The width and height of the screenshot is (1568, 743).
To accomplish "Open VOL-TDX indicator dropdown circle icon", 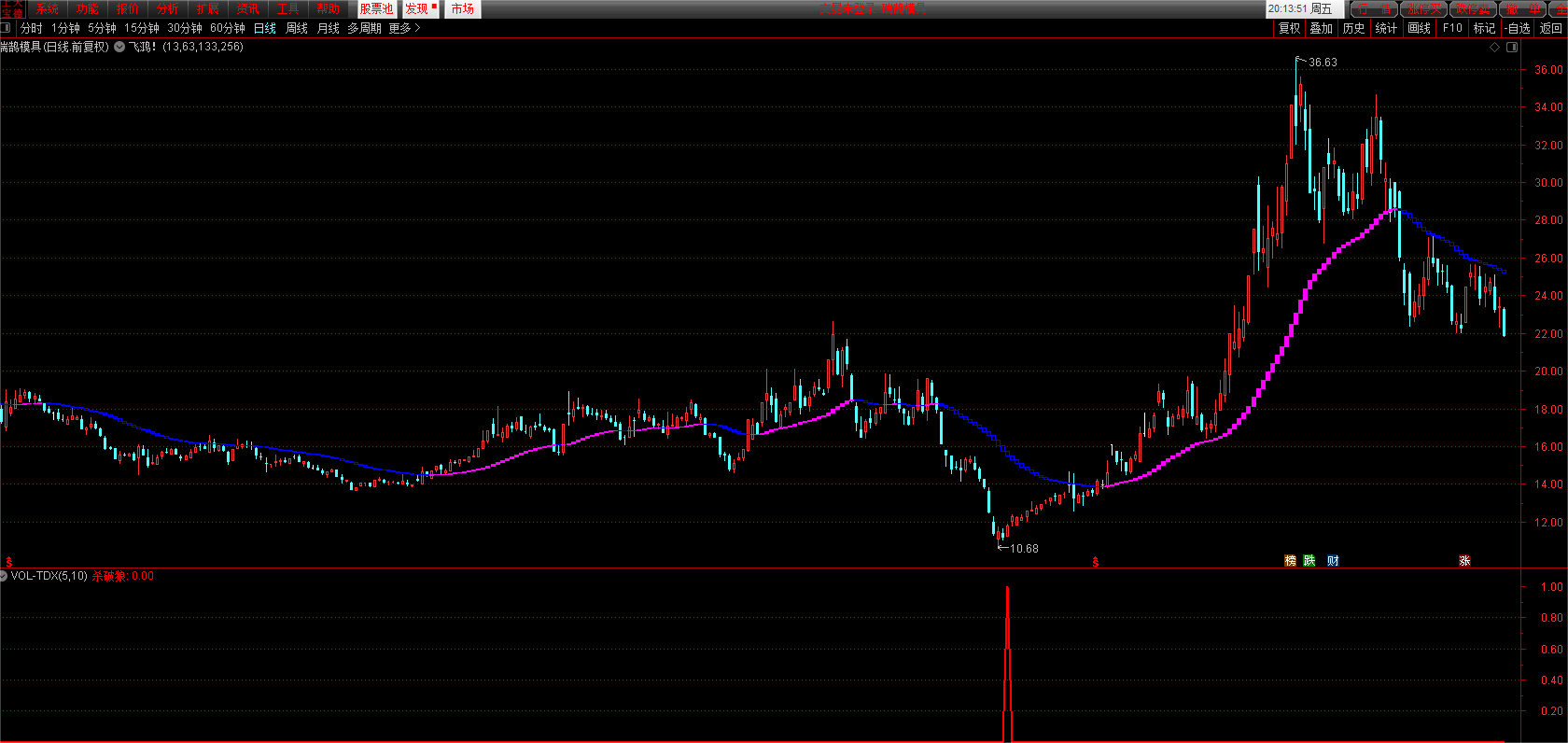I will click(x=4, y=576).
